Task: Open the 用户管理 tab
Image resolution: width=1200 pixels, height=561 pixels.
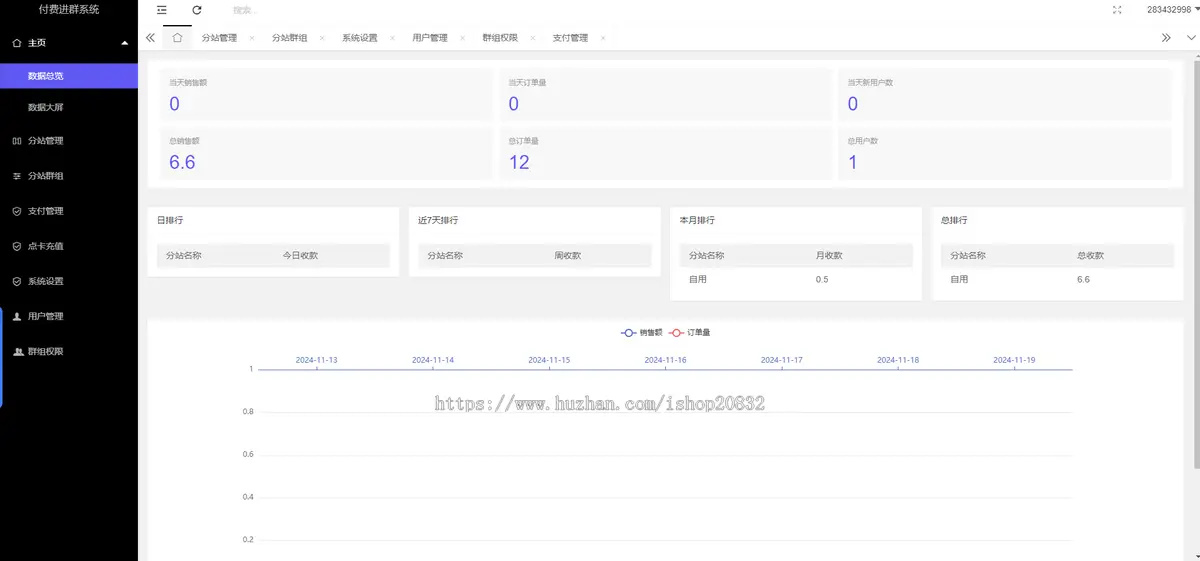Action: (x=430, y=38)
